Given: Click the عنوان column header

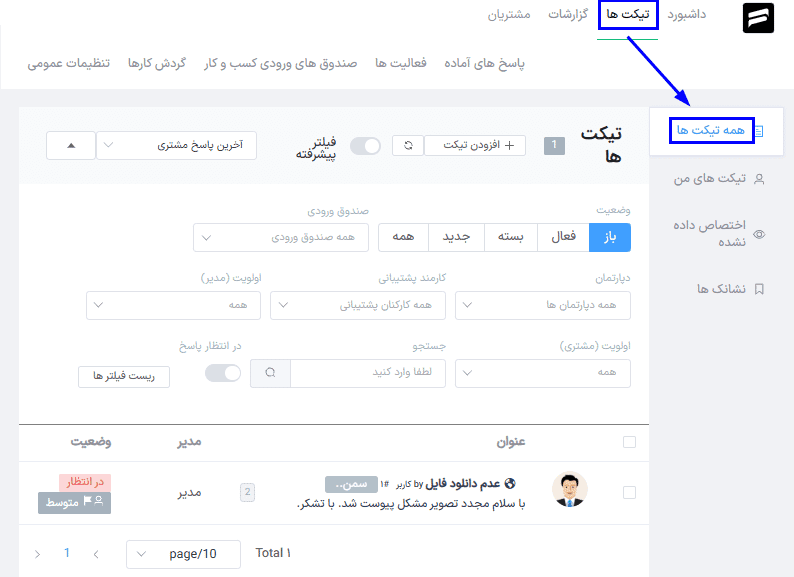Looking at the screenshot, I should (x=510, y=442).
